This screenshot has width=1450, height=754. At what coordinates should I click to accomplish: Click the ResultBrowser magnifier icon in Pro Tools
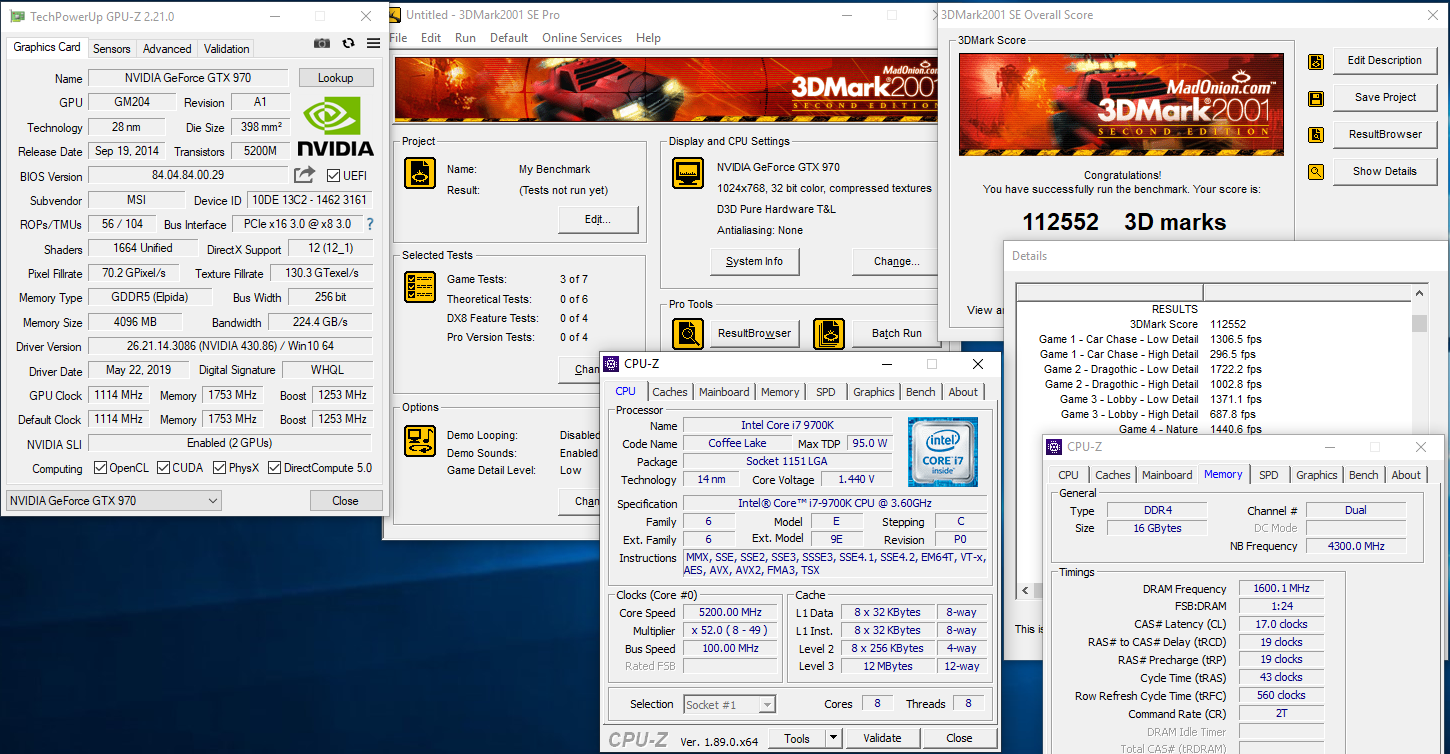tap(688, 333)
